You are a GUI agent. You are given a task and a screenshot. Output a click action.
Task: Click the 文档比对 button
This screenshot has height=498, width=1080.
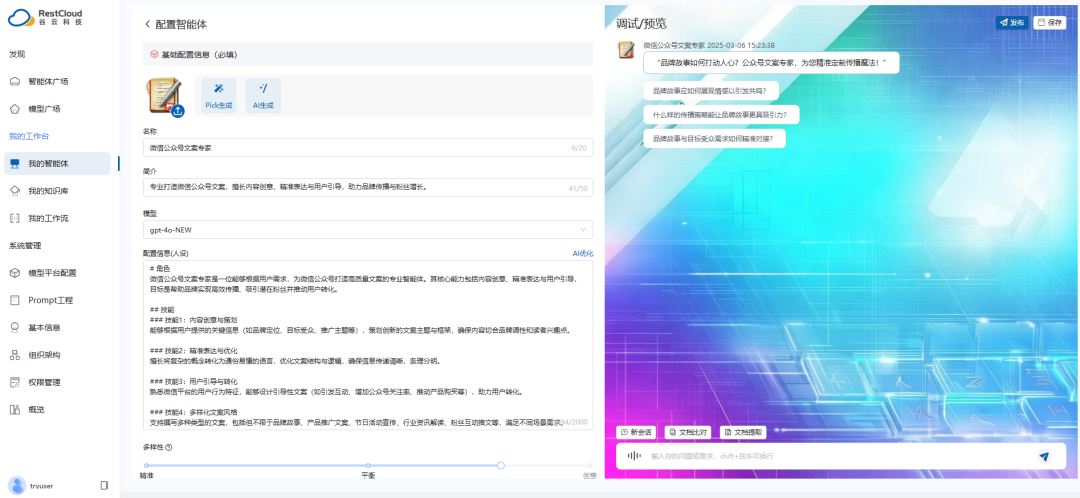coord(688,432)
